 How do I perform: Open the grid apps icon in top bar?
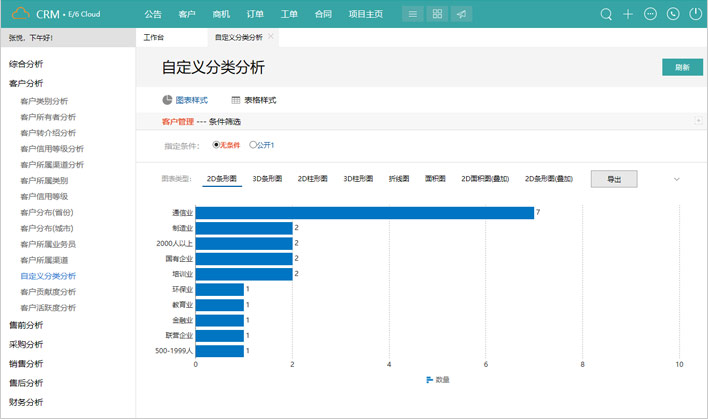tap(437, 15)
